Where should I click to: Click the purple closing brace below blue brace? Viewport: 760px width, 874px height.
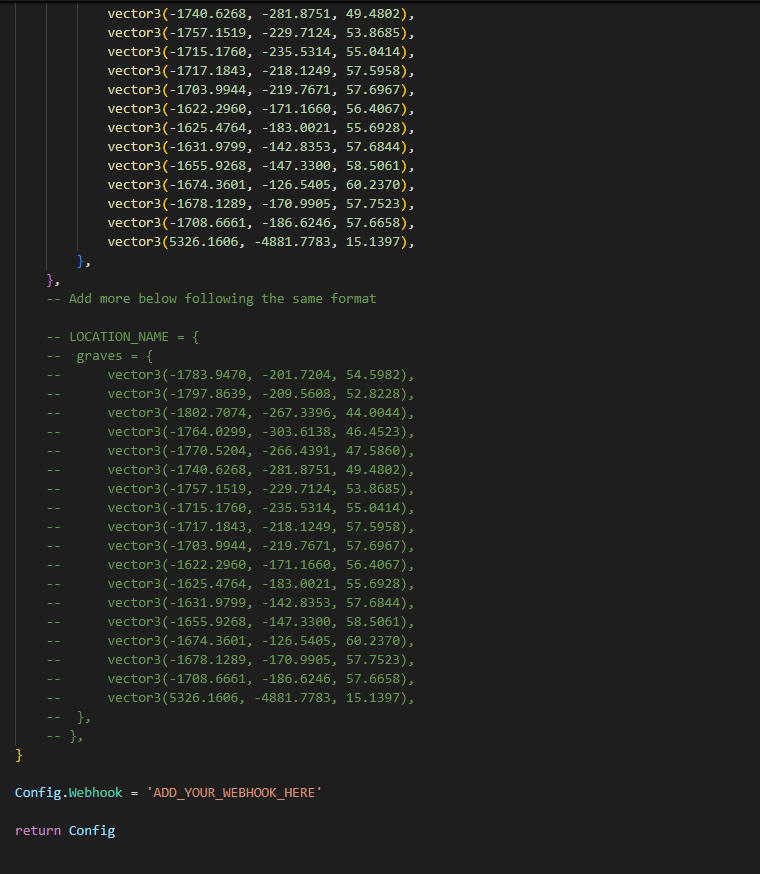[50, 280]
